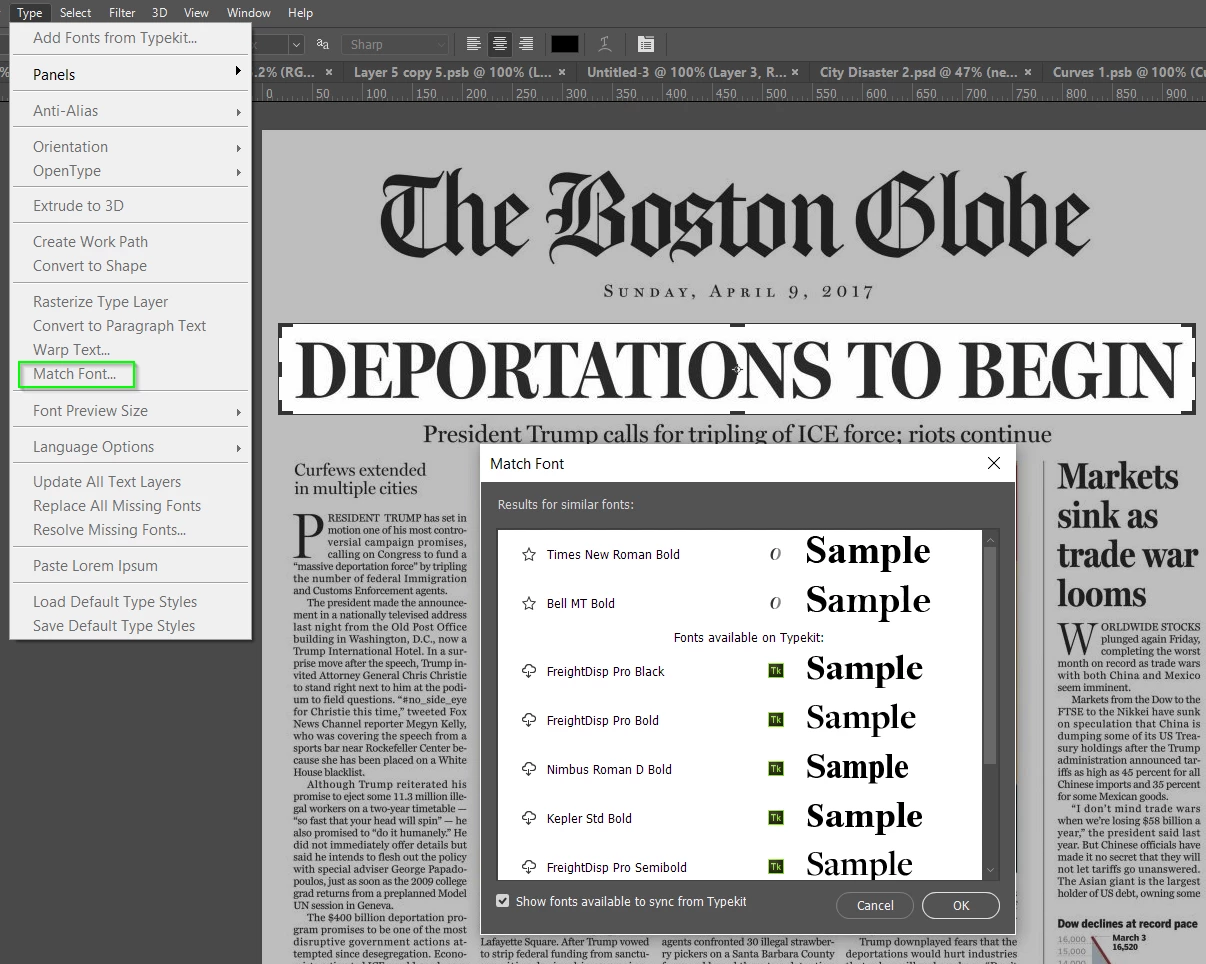Image resolution: width=1206 pixels, height=964 pixels.
Task: Click the Match Font results scrollbar
Action: tap(990, 655)
